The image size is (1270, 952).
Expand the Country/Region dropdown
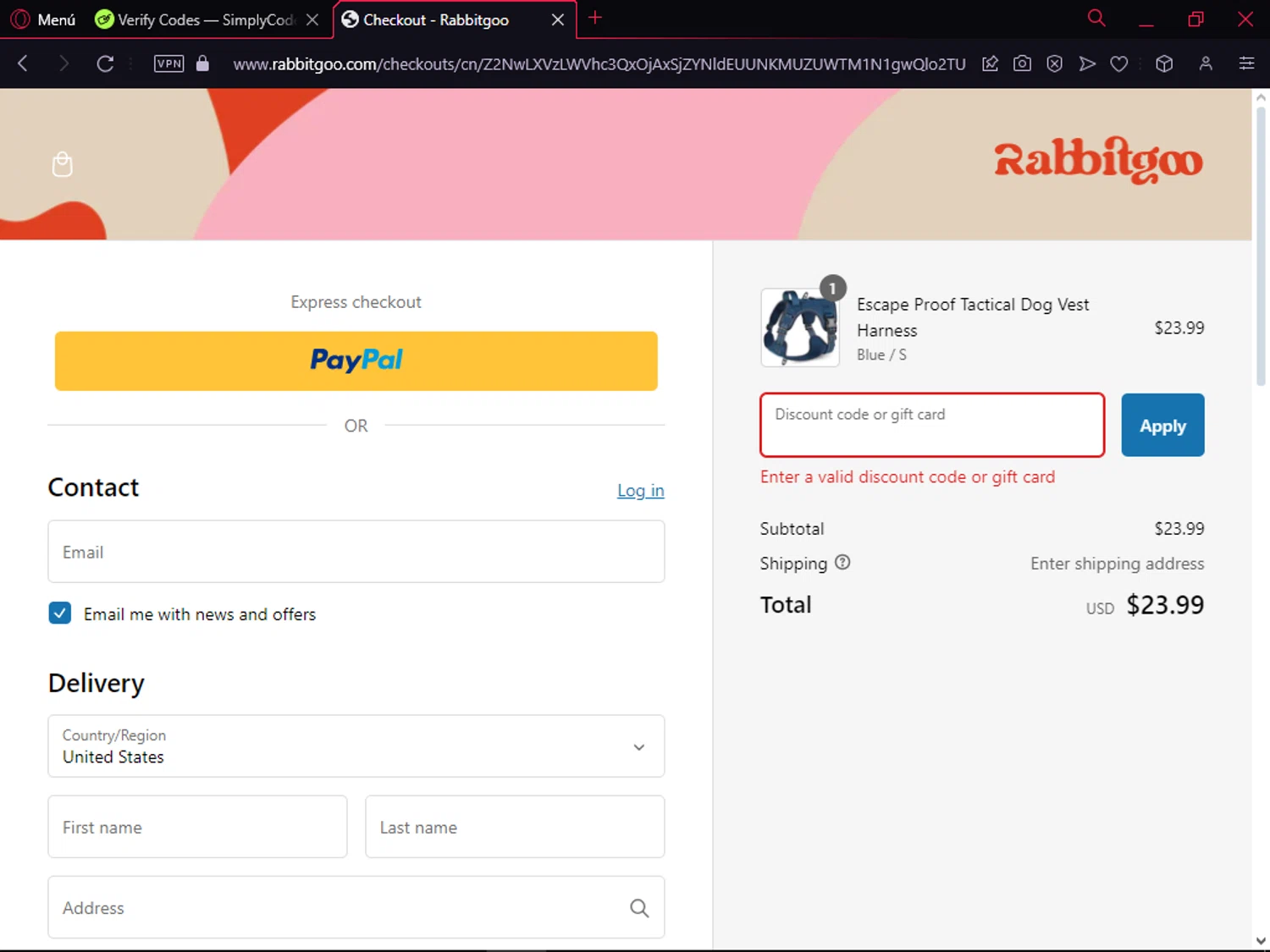(x=356, y=746)
